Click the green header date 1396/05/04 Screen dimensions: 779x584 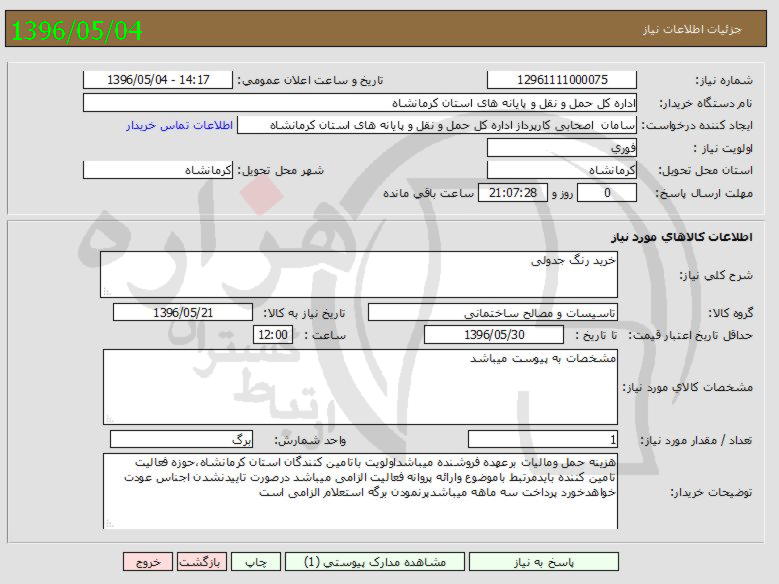tap(77, 30)
